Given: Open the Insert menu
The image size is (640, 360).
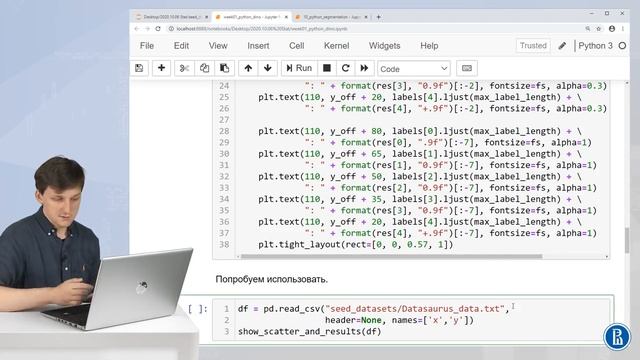Looking at the screenshot, I should click(x=258, y=46).
